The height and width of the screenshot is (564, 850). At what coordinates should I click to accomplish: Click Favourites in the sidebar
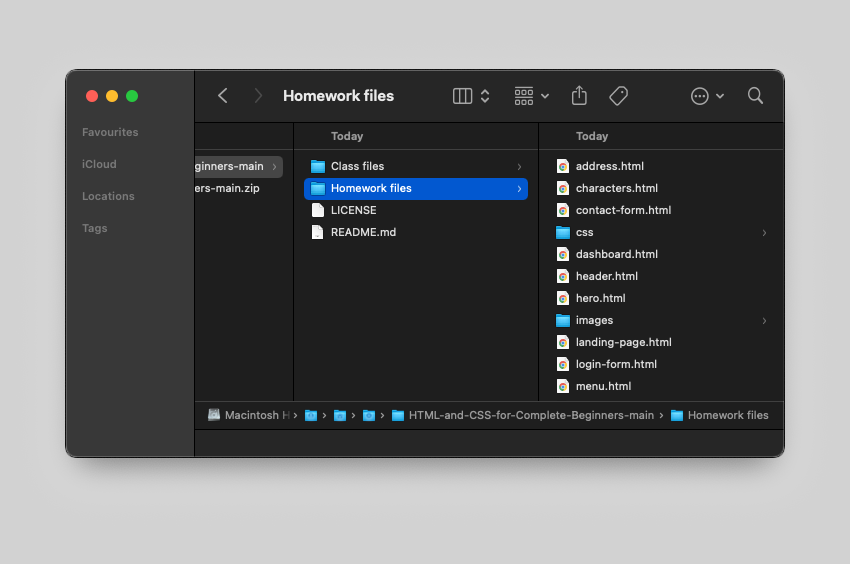pos(110,132)
